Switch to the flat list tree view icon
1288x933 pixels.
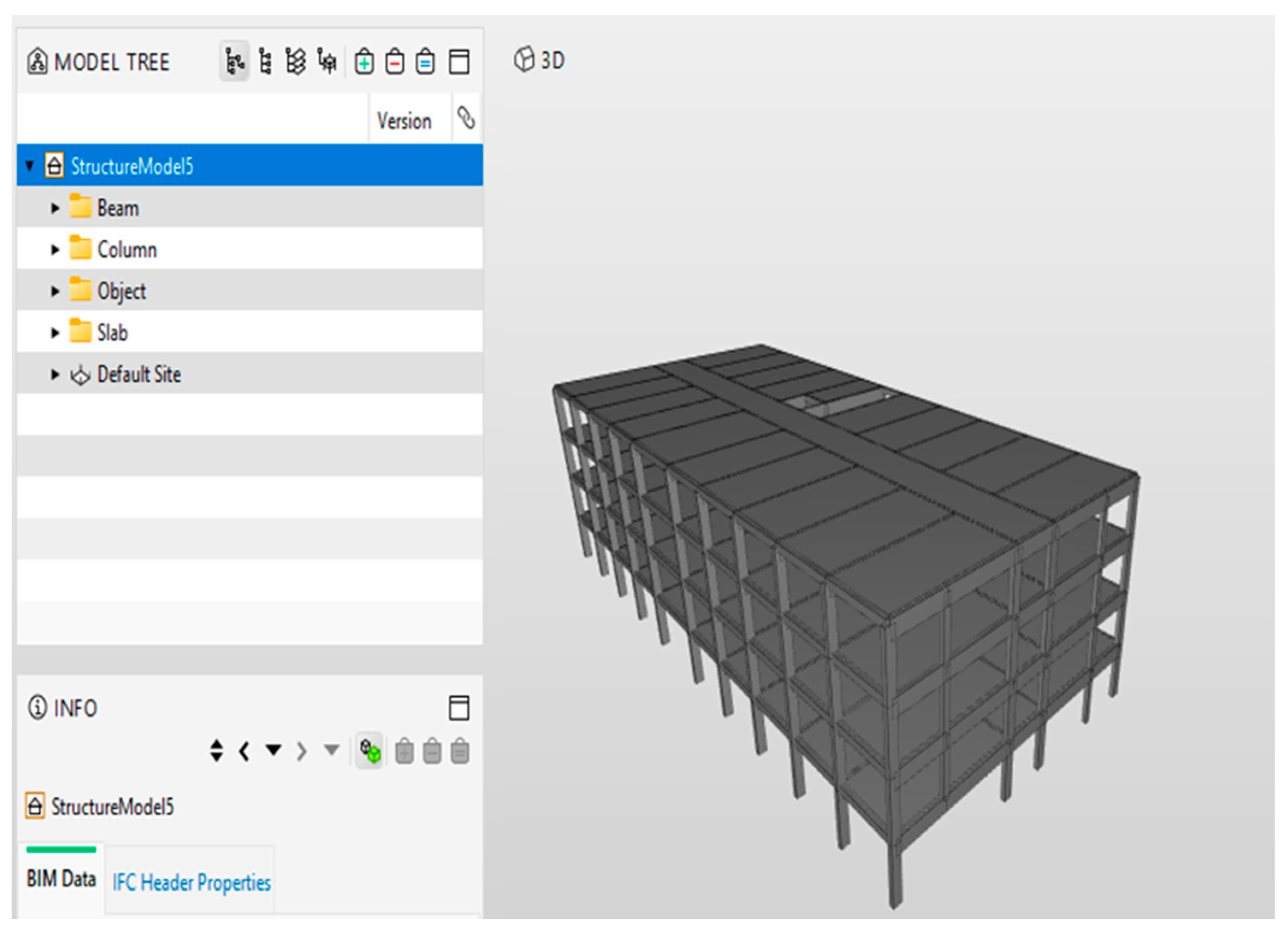pos(264,61)
